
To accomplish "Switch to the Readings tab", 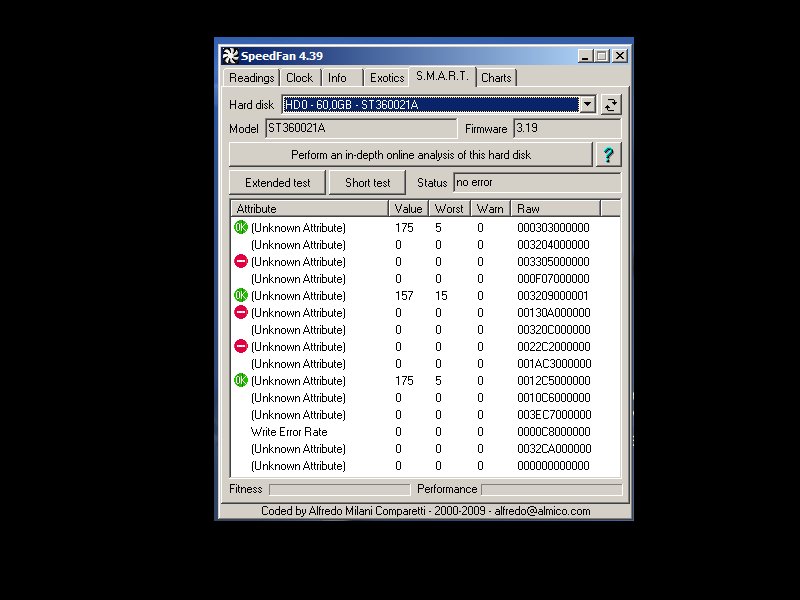I will point(252,78).
